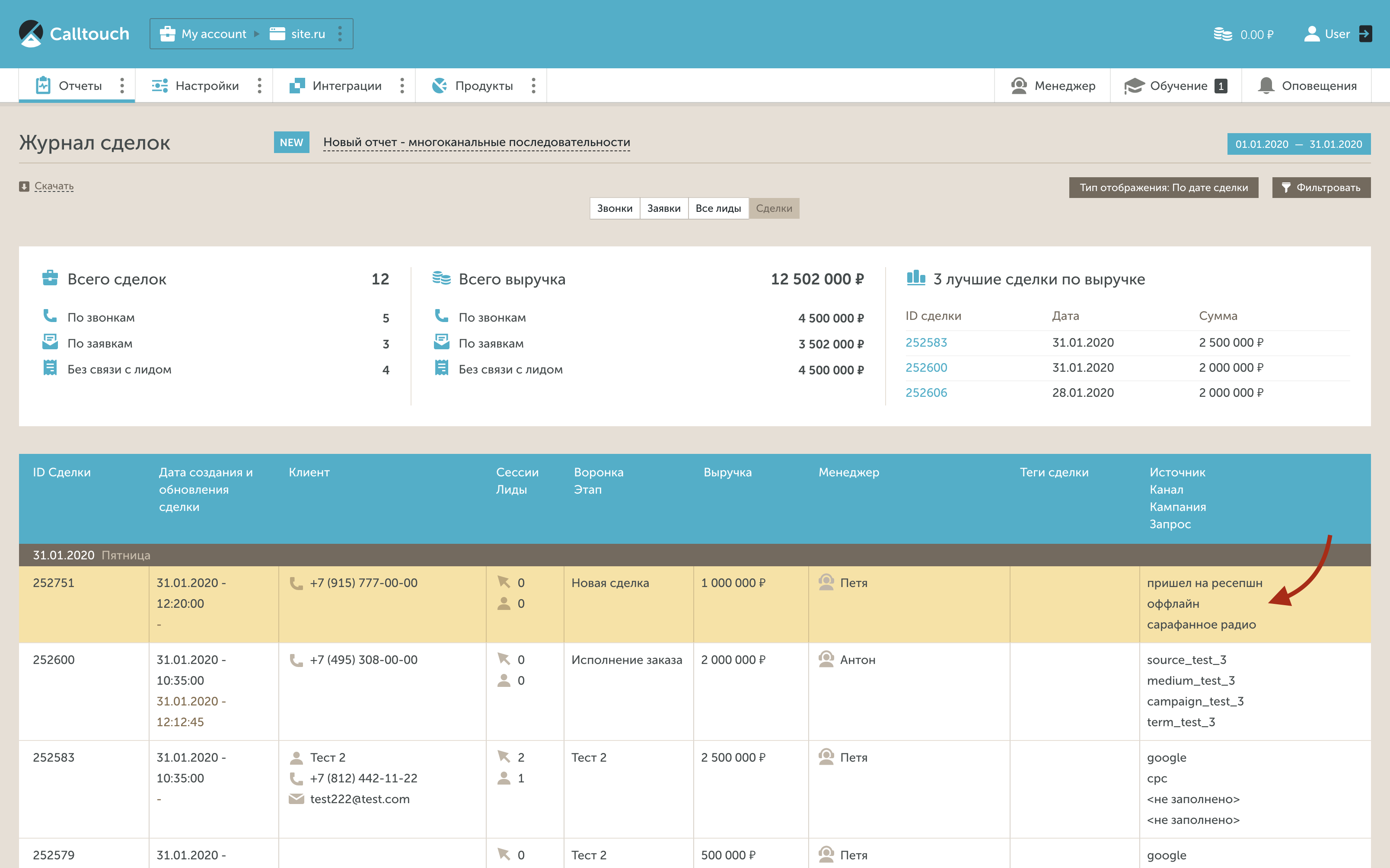Click deal ID 252751 in table
Viewport: 1390px width, 868px height.
(x=53, y=583)
